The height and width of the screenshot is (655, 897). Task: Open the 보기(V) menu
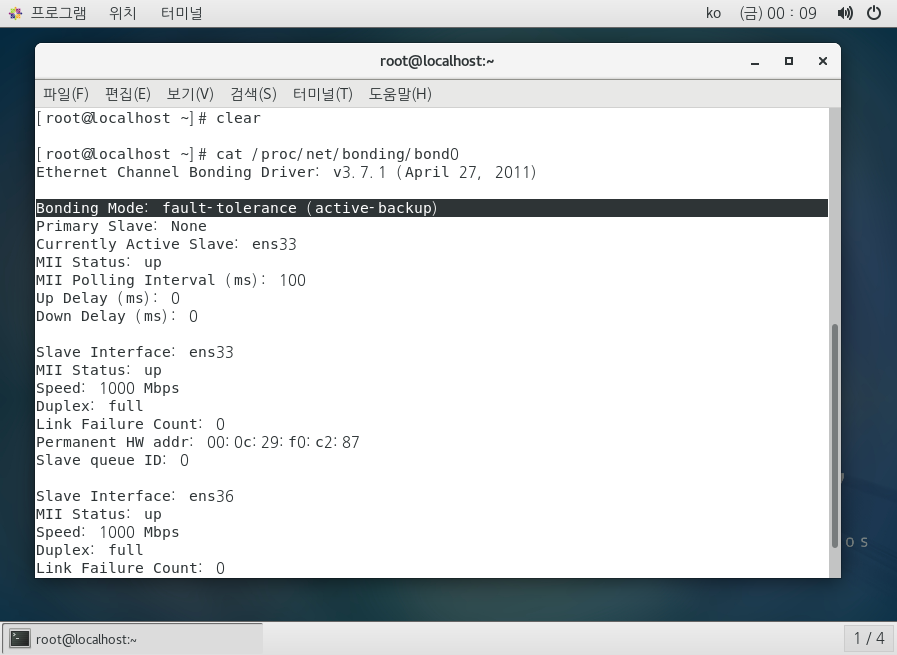tap(190, 93)
